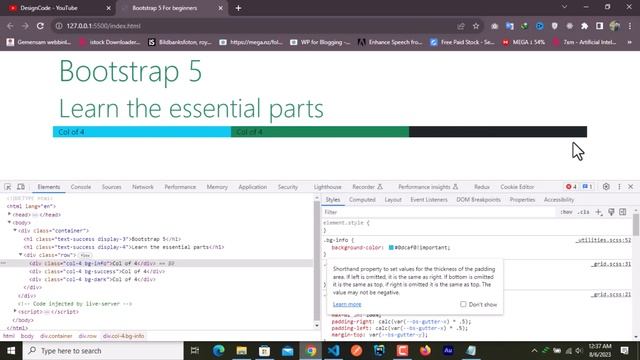Open the Cookie Editor tab
The width and height of the screenshot is (640, 360).
coord(517,187)
